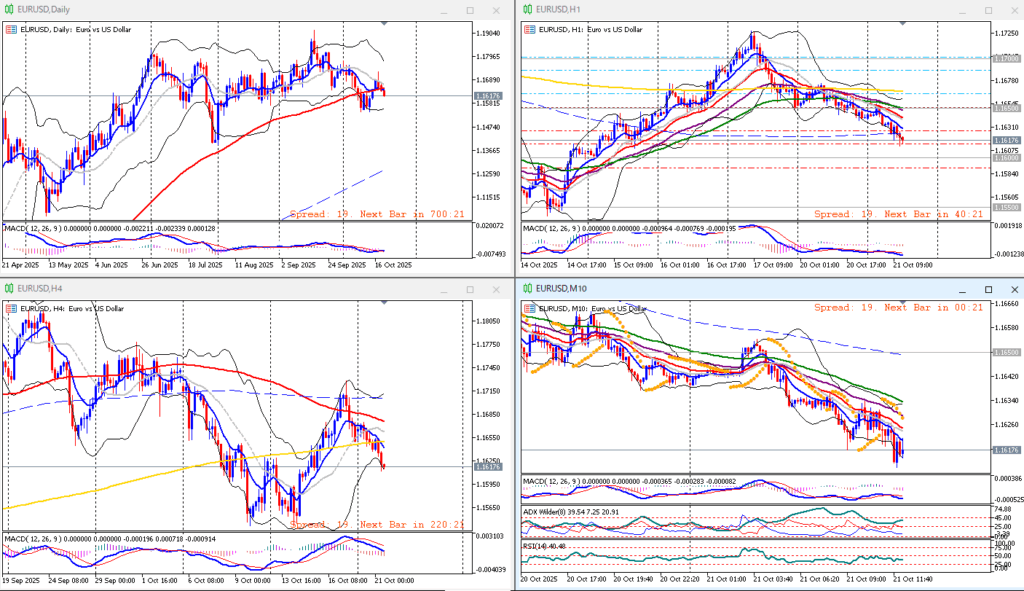Click the candlestick icon in EURUSD,H4 title bar
The image size is (1024, 591).
9,288
